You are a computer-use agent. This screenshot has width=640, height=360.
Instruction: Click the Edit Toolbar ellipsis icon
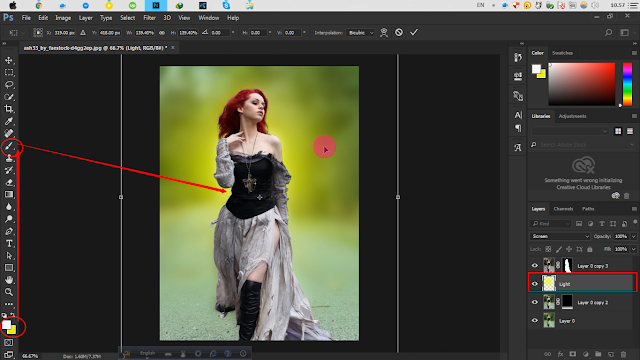[9, 304]
